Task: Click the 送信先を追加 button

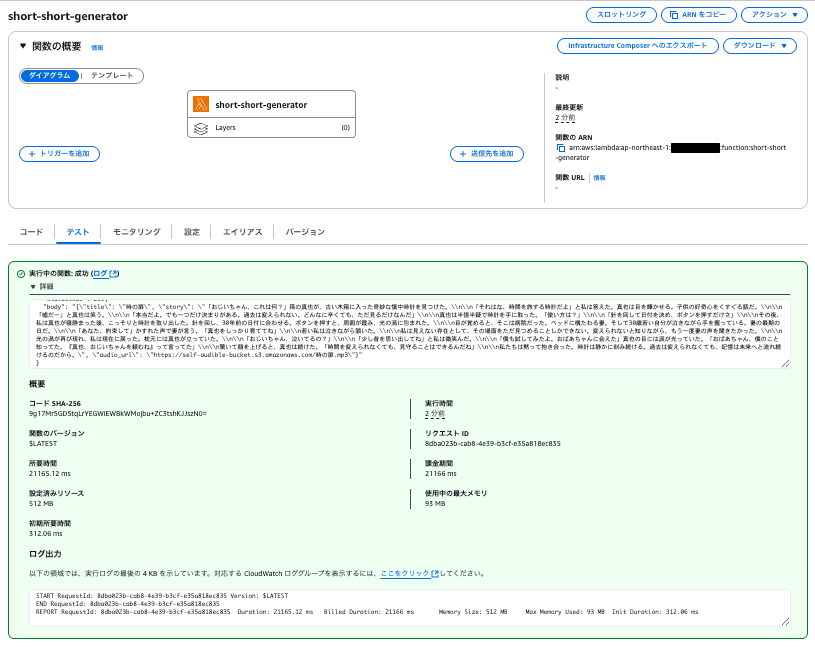Action: (x=487, y=154)
